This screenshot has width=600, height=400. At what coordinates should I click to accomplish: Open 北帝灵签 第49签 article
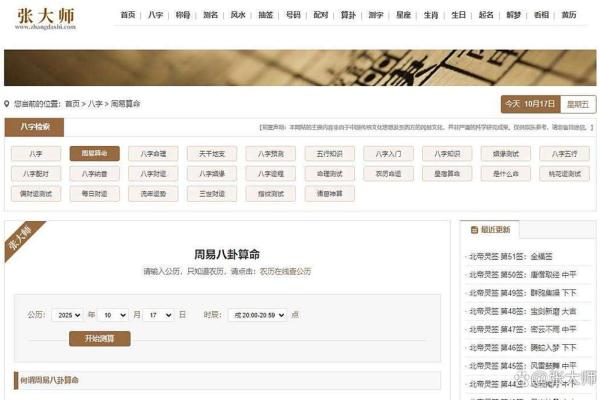point(523,293)
